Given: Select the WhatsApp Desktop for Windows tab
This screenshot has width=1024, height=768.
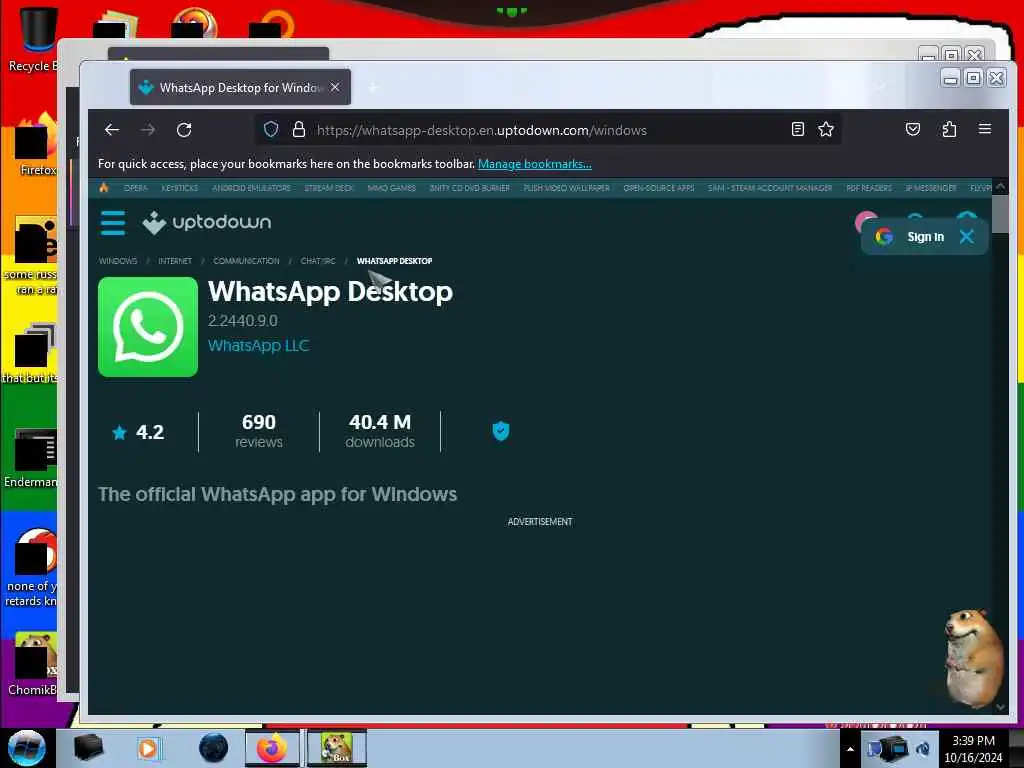Looking at the screenshot, I should (x=240, y=87).
